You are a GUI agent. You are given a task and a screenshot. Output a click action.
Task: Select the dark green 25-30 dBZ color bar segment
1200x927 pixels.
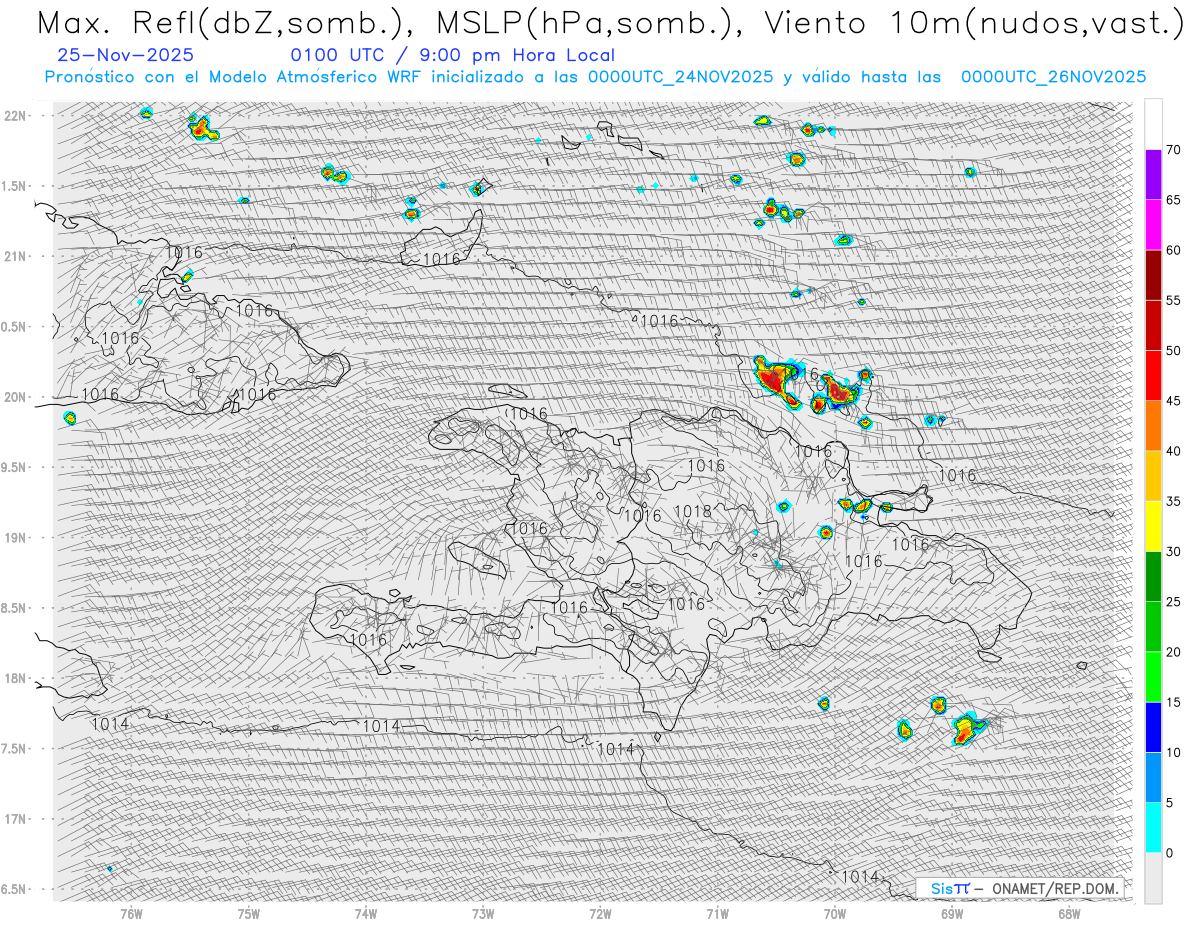pos(1153,576)
